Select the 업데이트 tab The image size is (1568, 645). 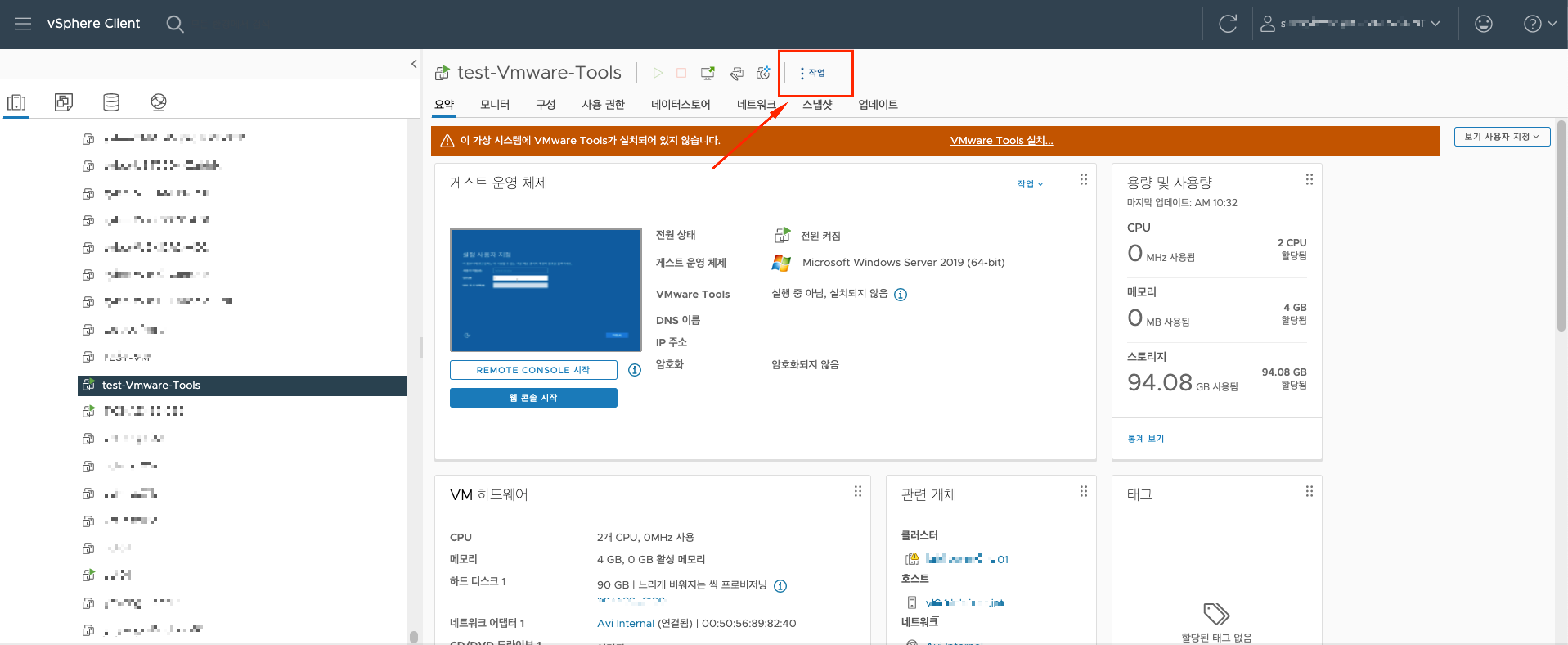coord(878,105)
